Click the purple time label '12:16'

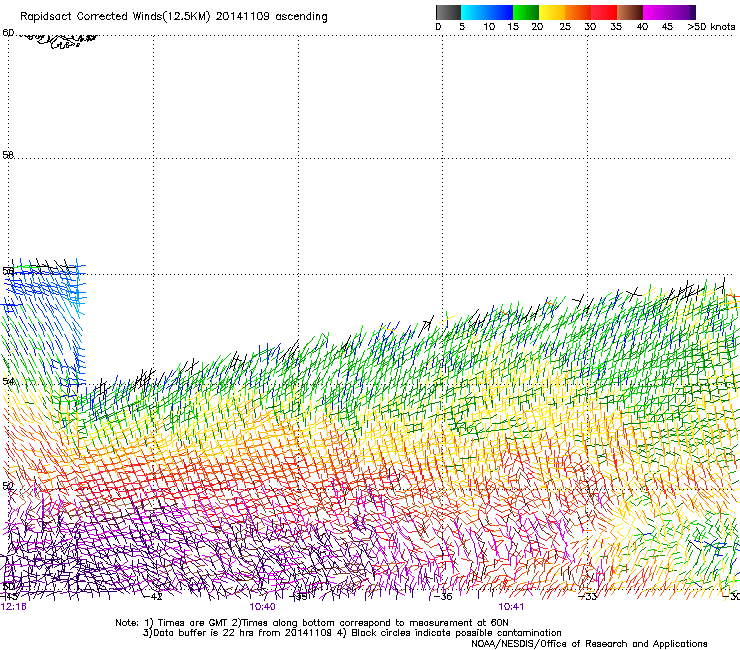tap(14, 607)
